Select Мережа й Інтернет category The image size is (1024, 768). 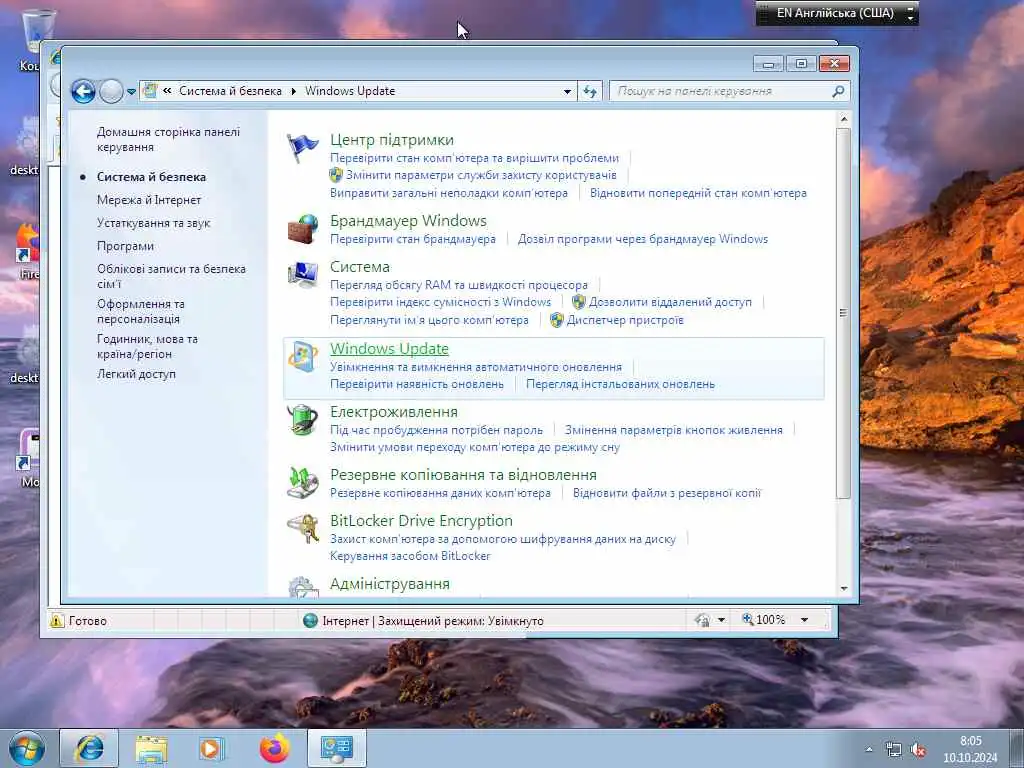[x=149, y=200]
